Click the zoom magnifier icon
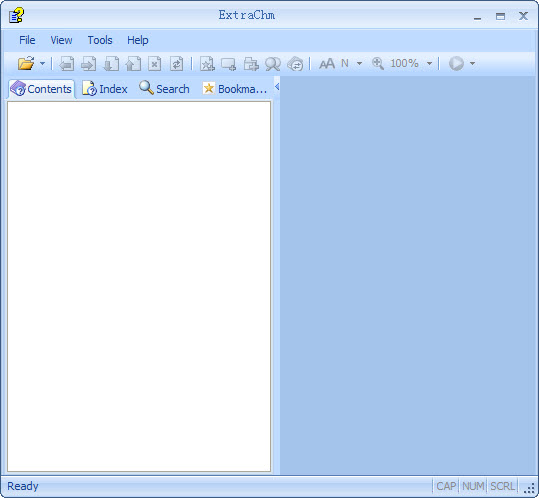 pos(378,64)
